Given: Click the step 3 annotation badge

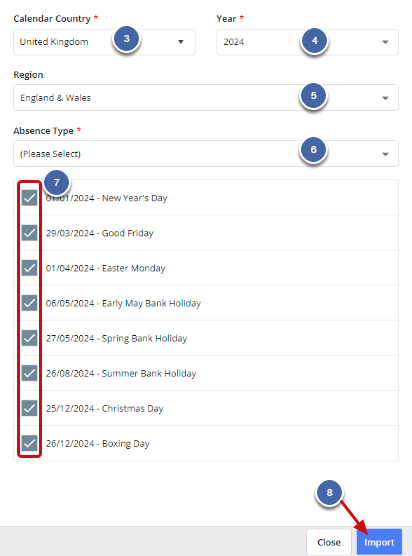Looking at the screenshot, I should tap(127, 39).
